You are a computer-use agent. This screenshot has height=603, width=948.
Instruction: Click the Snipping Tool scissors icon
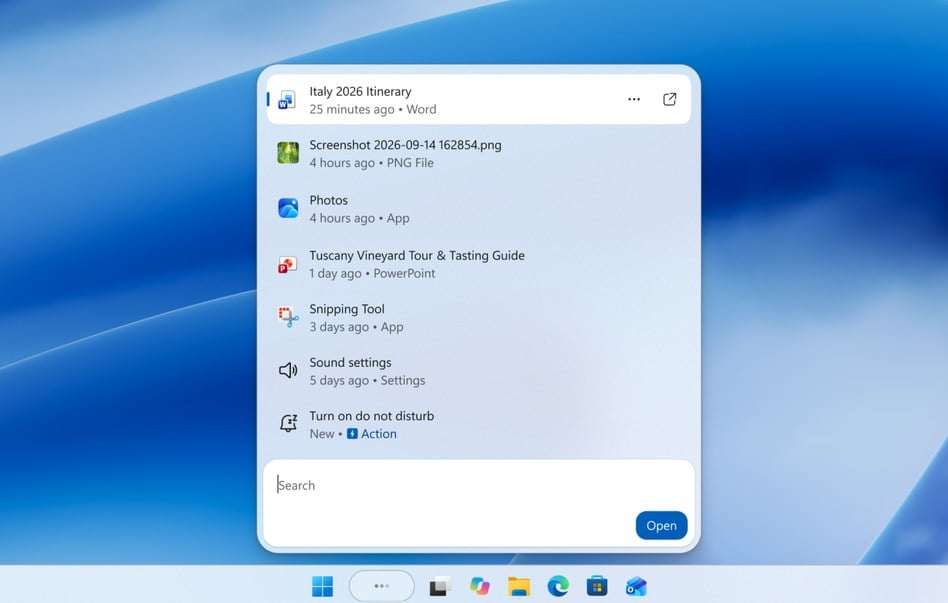click(288, 317)
